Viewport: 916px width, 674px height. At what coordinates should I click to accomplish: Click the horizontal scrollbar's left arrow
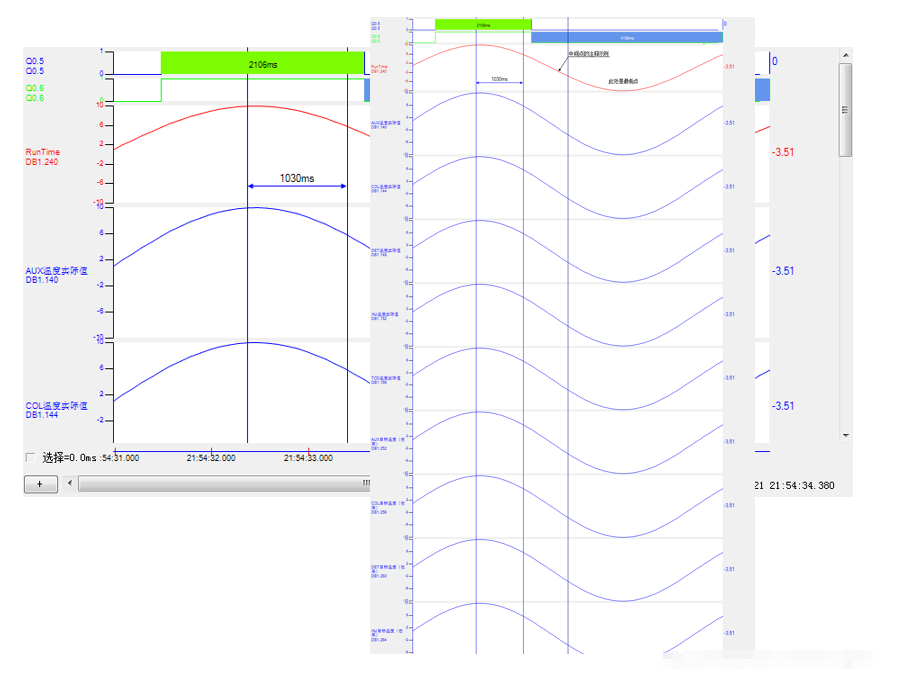click(70, 483)
